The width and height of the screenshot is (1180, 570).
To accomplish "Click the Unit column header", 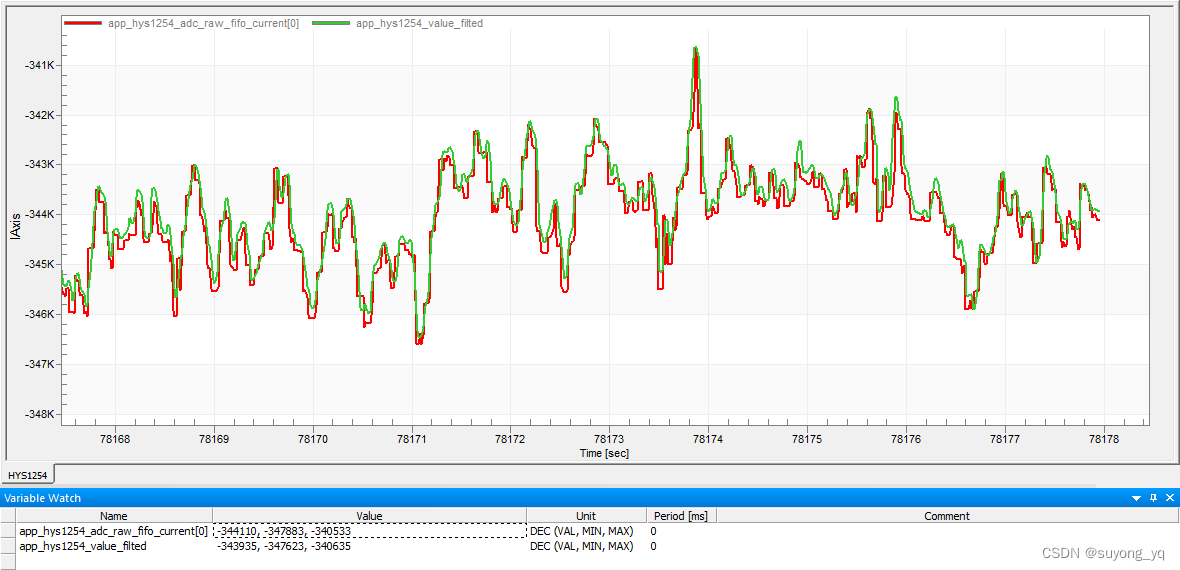I will (585, 516).
